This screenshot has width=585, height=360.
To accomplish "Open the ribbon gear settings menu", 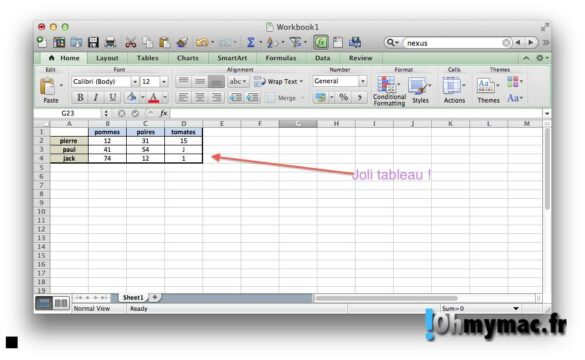I will tap(541, 58).
